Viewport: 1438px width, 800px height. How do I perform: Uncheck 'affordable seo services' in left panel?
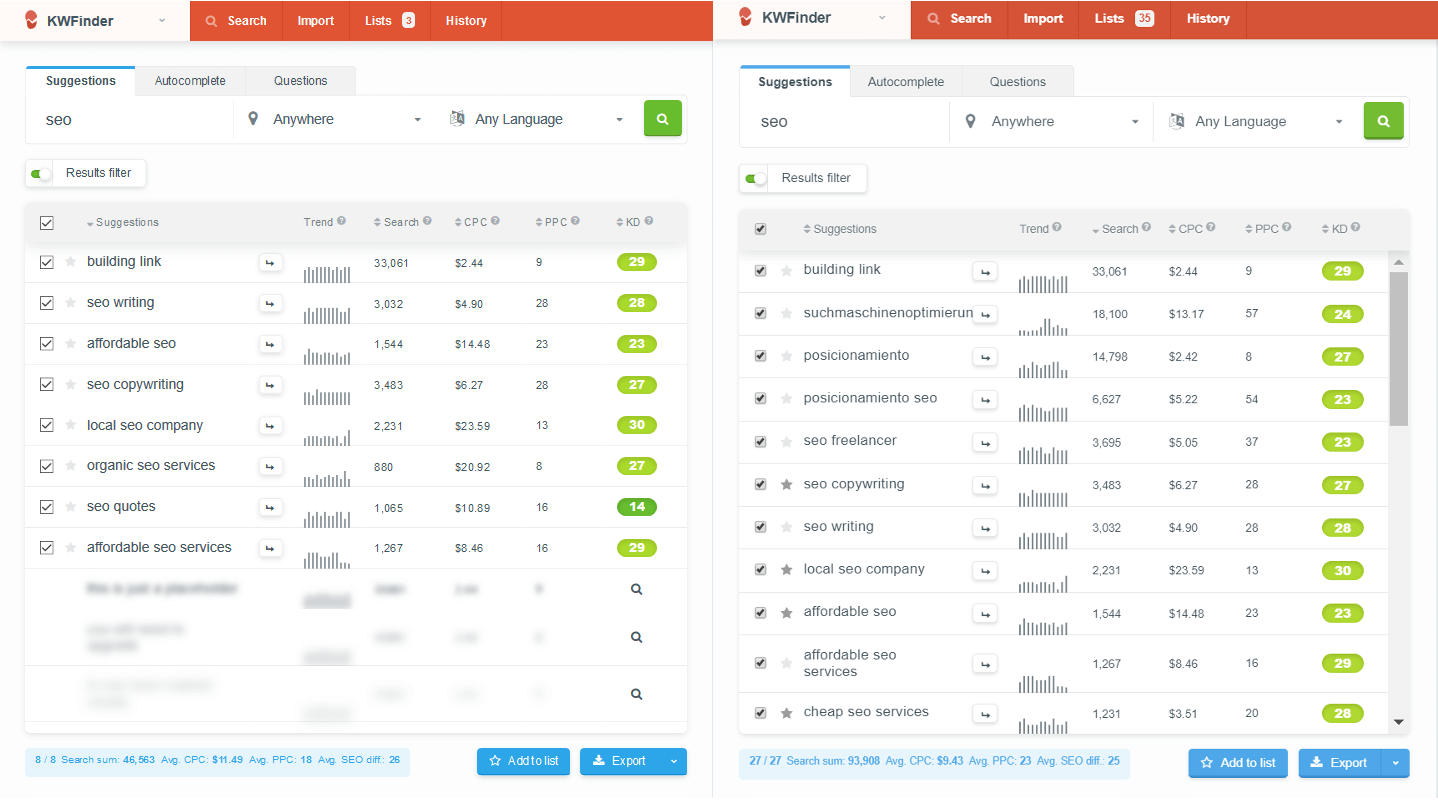pyautogui.click(x=47, y=548)
